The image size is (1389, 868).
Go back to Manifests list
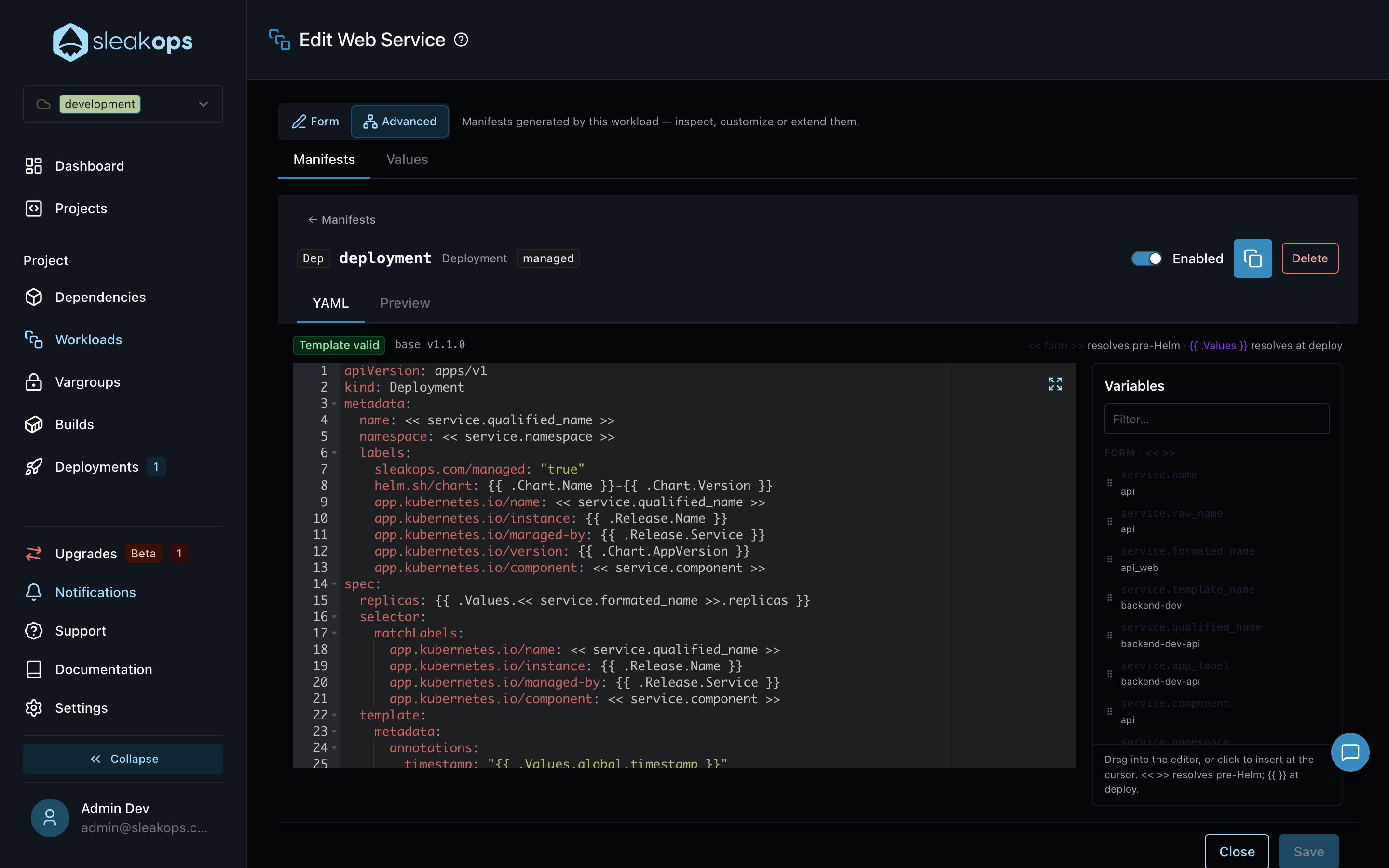[341, 220]
